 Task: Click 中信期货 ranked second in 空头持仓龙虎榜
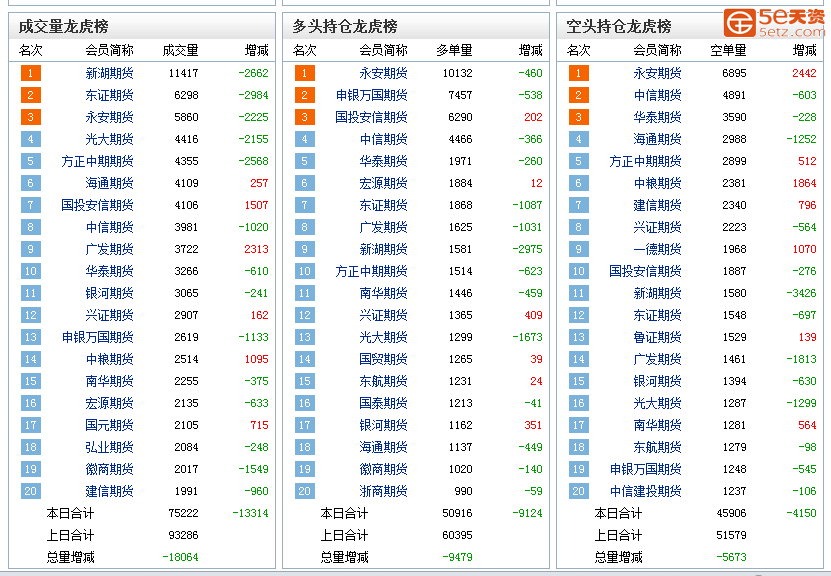click(x=657, y=95)
